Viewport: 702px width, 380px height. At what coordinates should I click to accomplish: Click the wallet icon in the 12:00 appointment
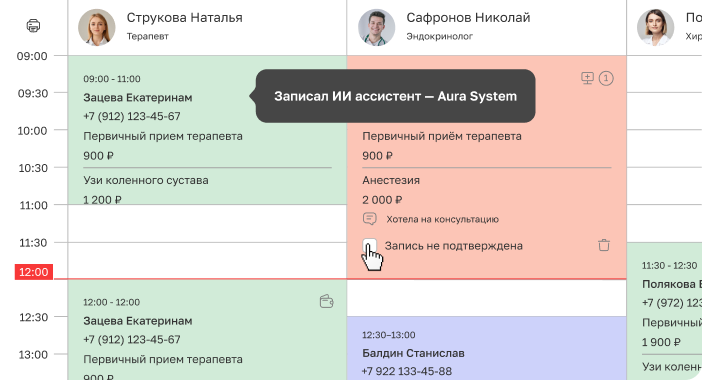click(x=326, y=301)
